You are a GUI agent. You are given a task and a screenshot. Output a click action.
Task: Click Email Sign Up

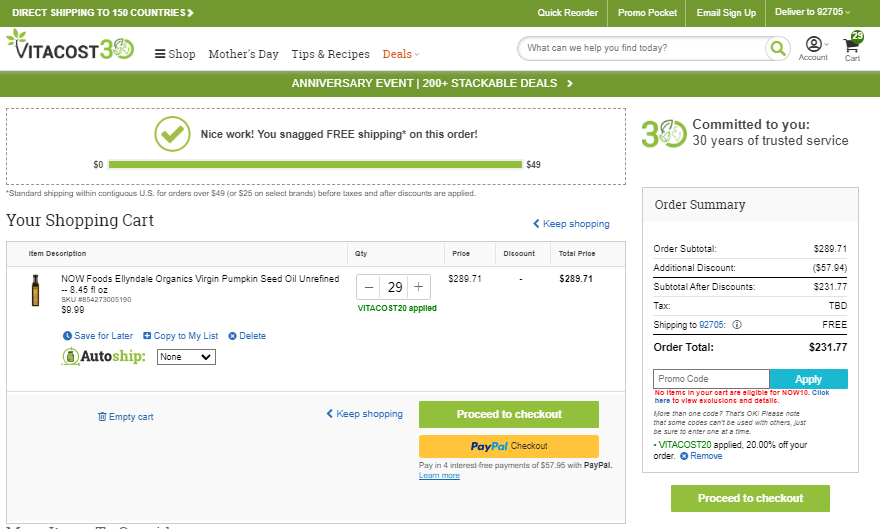click(726, 12)
